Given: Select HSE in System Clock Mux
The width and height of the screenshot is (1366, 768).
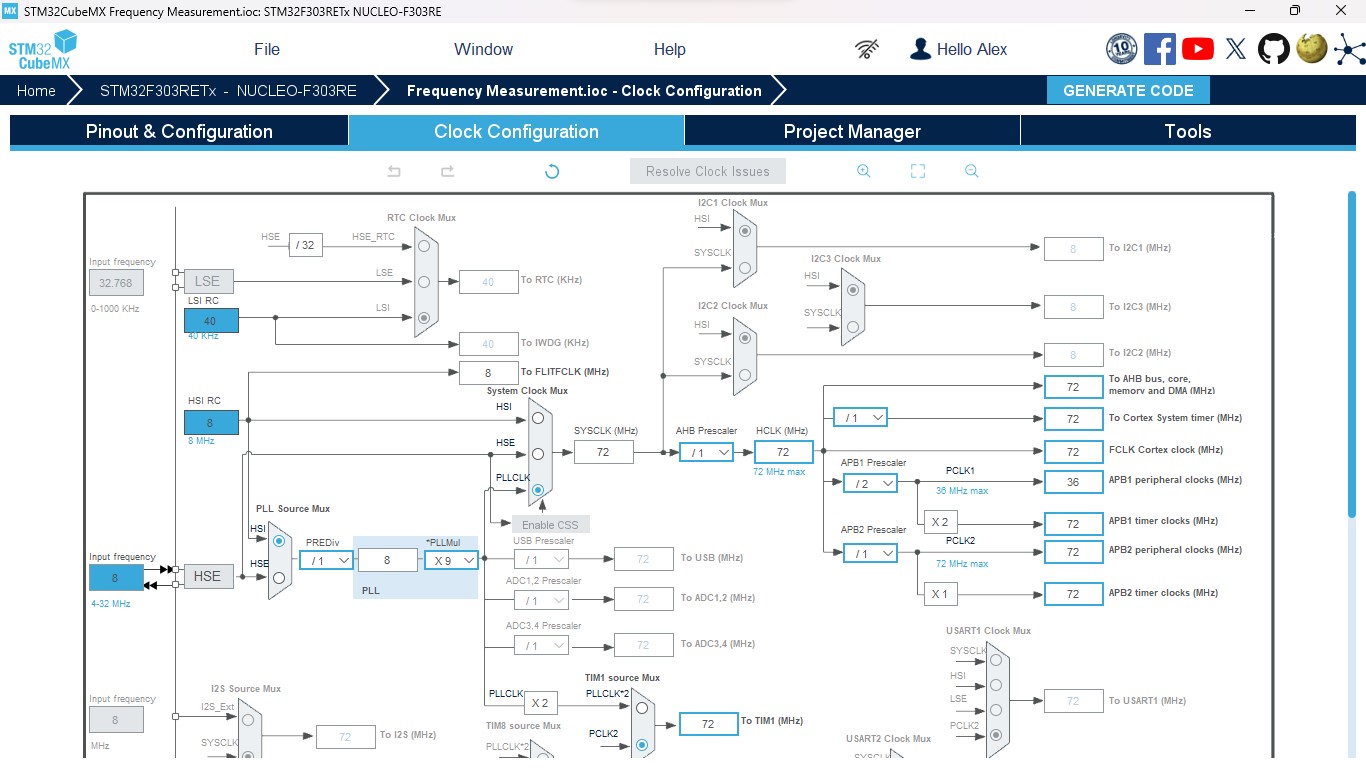Looking at the screenshot, I should 538,453.
